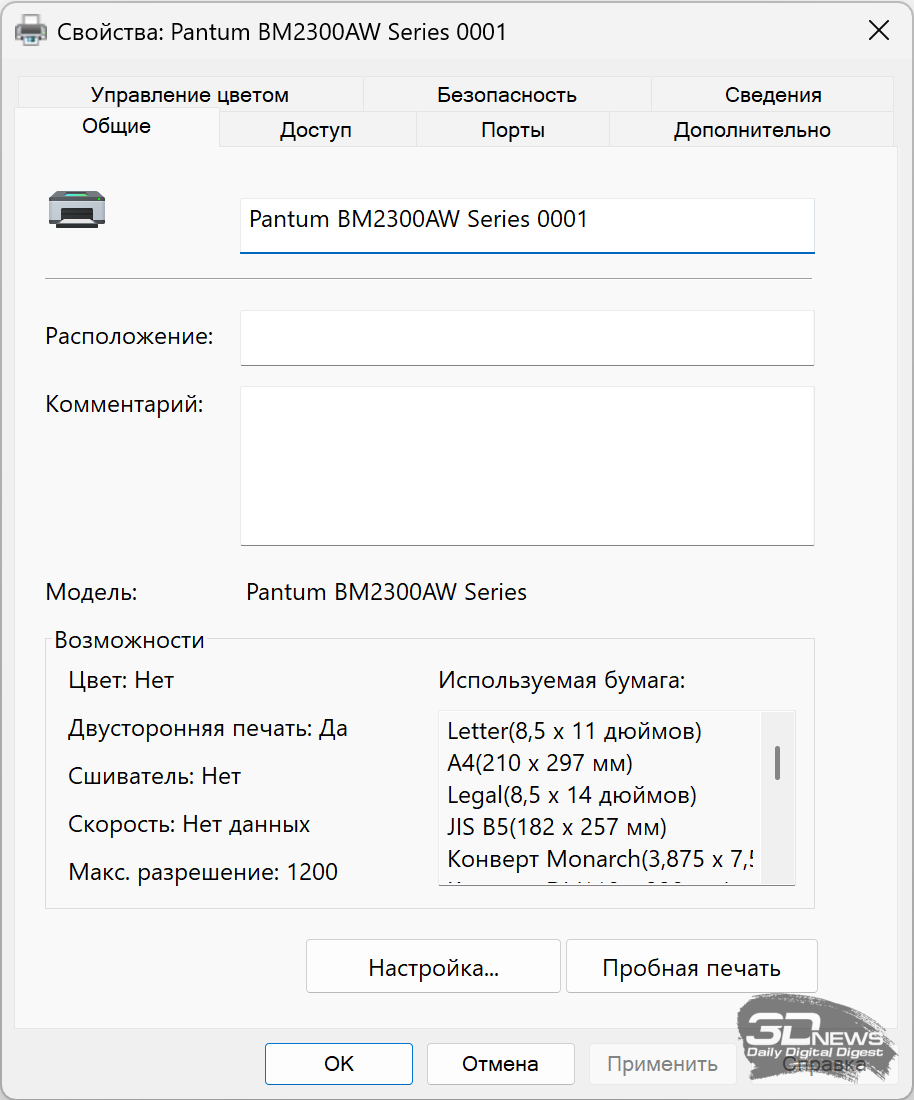Focus the Расположение text field
Screen dimensions: 914x1100
527,338
